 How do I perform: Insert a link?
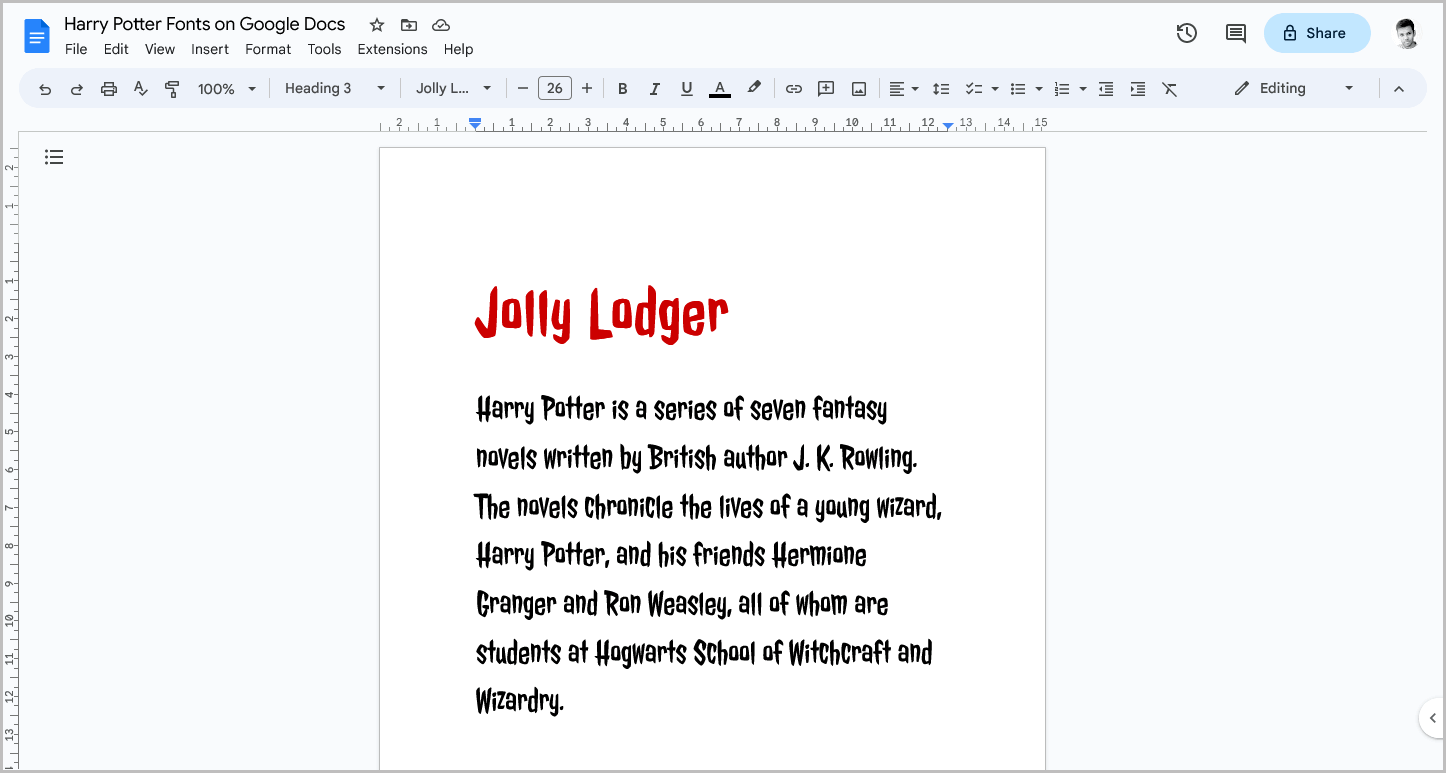pyautogui.click(x=793, y=88)
